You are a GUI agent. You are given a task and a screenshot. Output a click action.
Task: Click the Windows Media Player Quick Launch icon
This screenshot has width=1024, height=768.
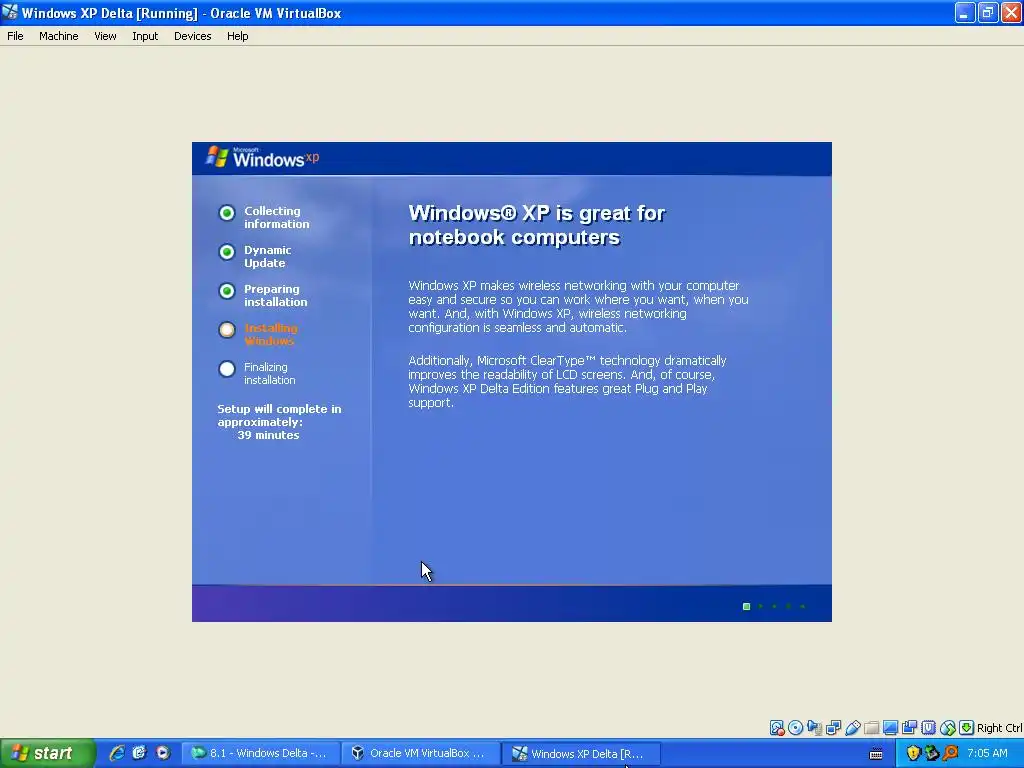click(162, 753)
